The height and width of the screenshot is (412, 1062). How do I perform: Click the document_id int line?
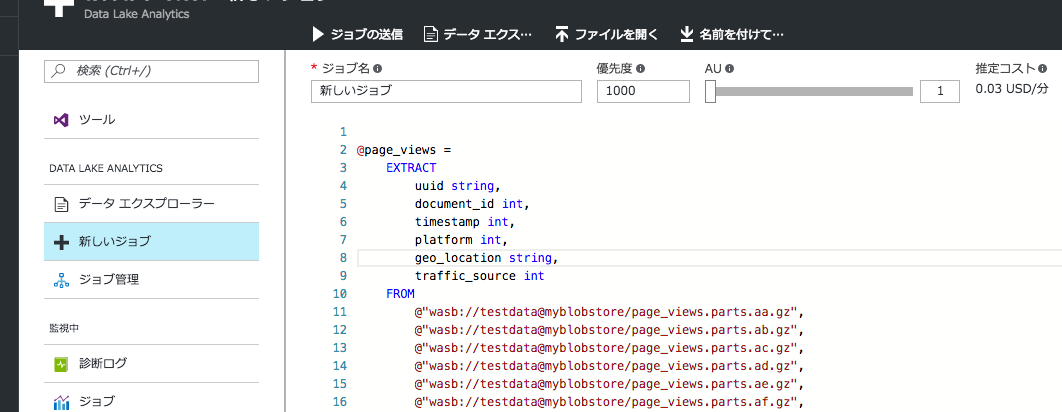[x=472, y=203]
